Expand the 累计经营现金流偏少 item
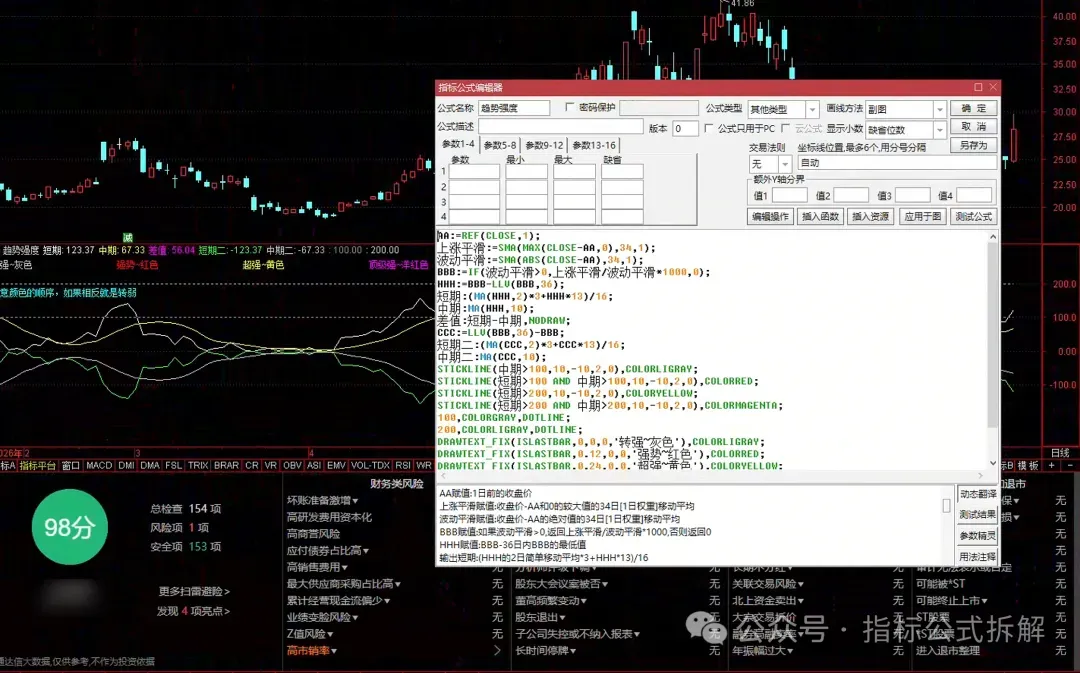This screenshot has height=673, width=1080. pos(339,601)
